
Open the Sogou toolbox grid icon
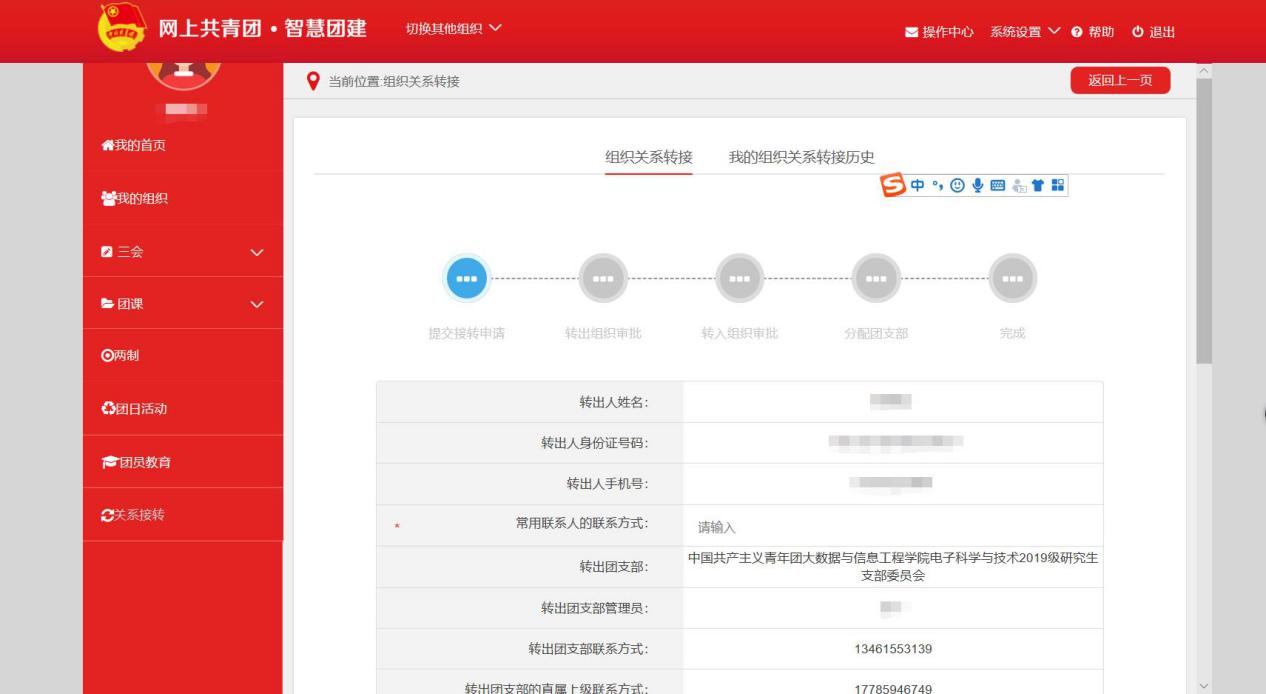(1058, 186)
